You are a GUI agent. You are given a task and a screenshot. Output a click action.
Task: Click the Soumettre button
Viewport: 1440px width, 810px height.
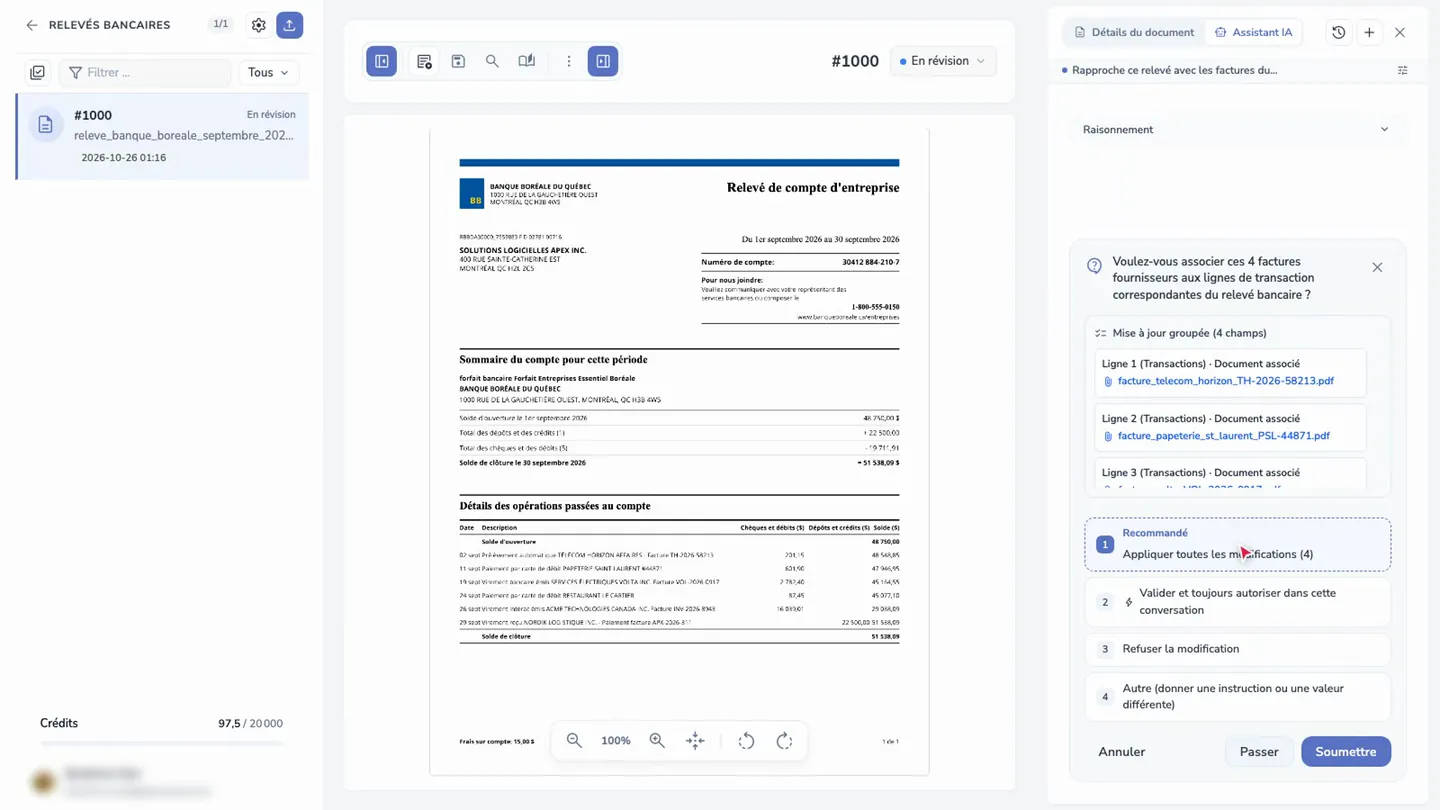point(1345,752)
